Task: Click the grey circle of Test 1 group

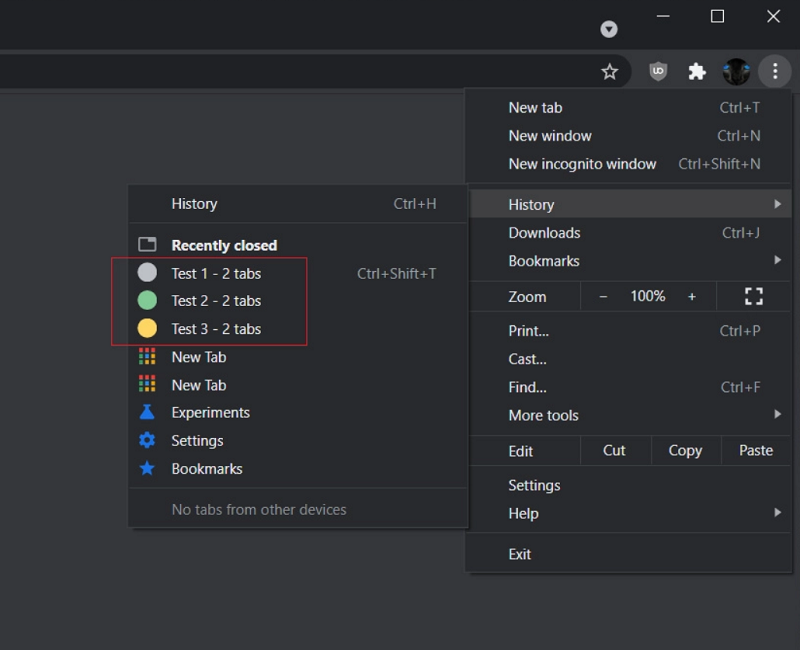Action: (x=147, y=272)
